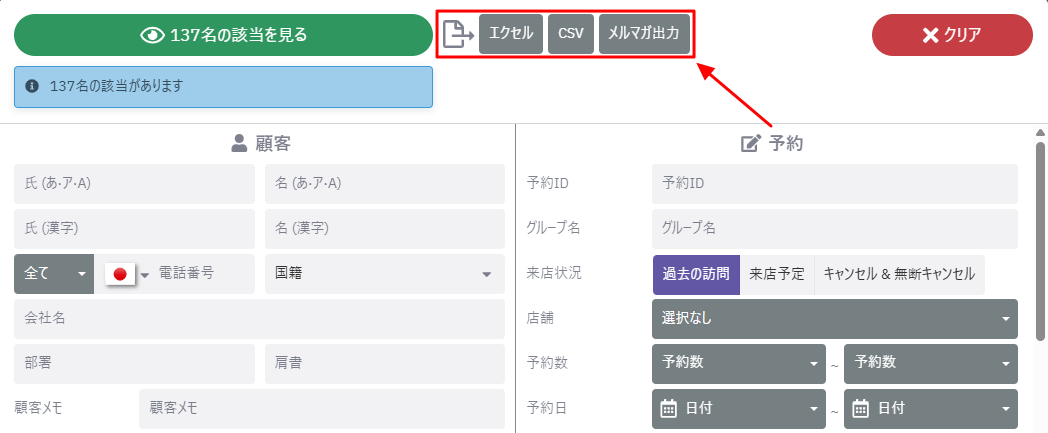Focus the 氏 (あ·ア·A) field

(x=134, y=184)
